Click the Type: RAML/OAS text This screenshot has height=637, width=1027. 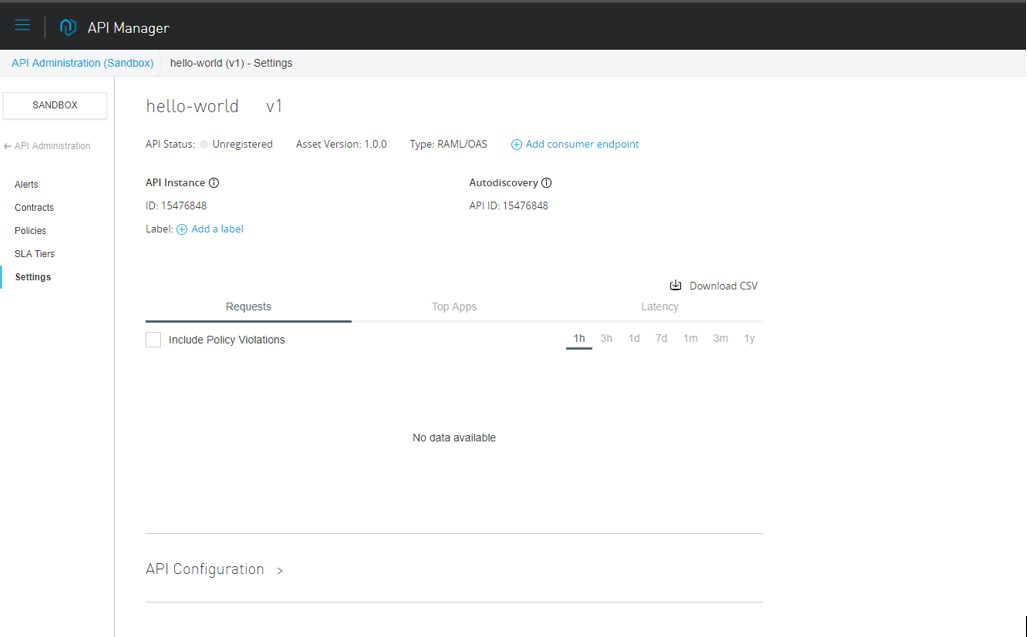(449, 144)
